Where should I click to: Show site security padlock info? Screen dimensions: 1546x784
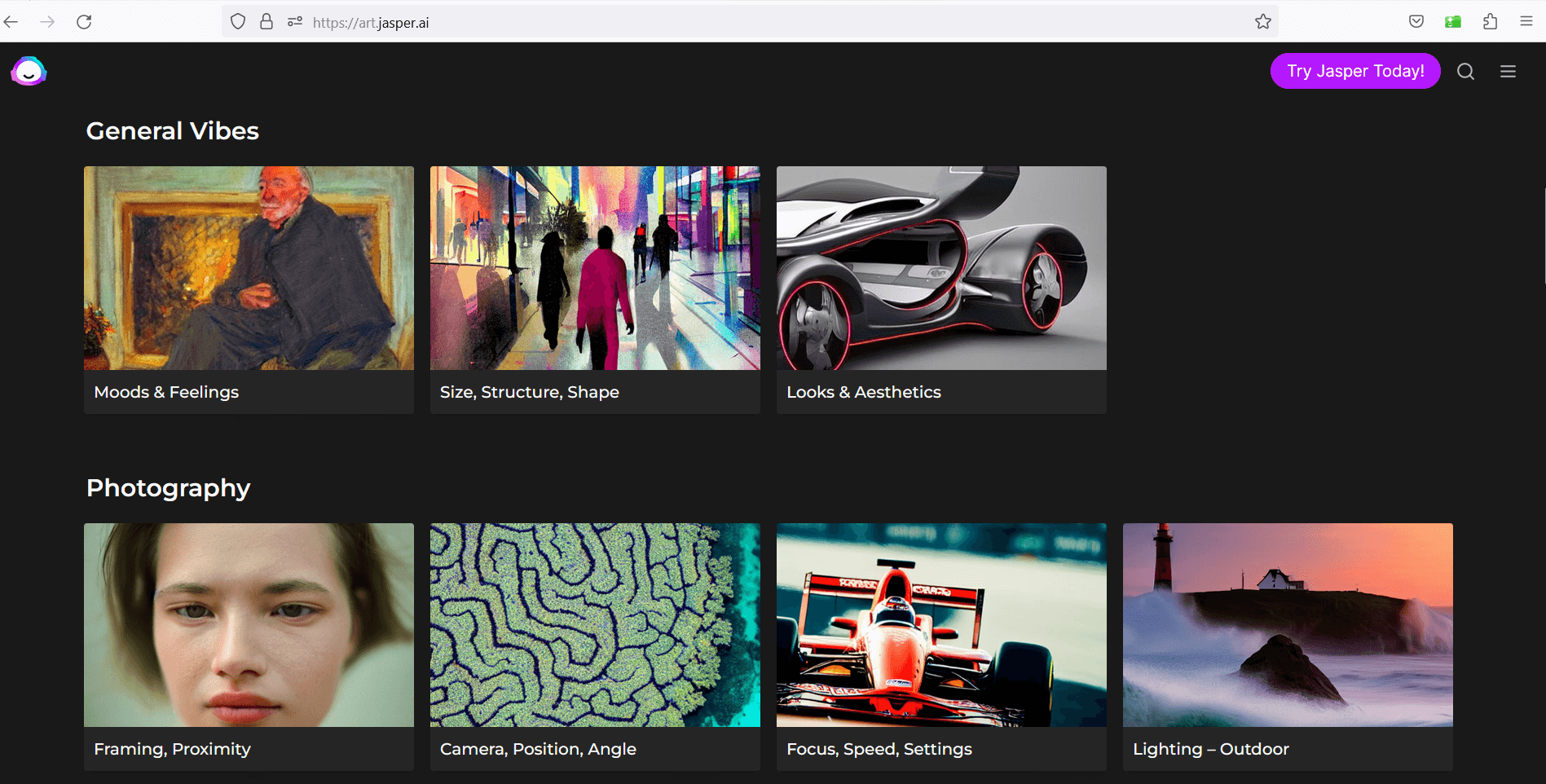(266, 22)
